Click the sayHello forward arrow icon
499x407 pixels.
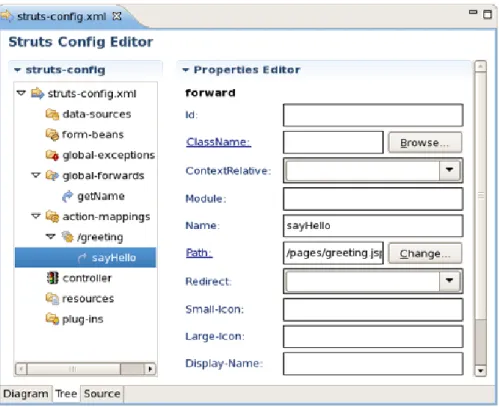(x=82, y=258)
